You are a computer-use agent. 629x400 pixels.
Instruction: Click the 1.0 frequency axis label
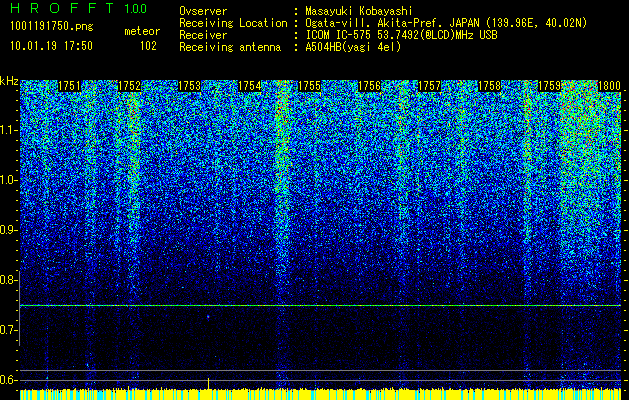point(8,180)
